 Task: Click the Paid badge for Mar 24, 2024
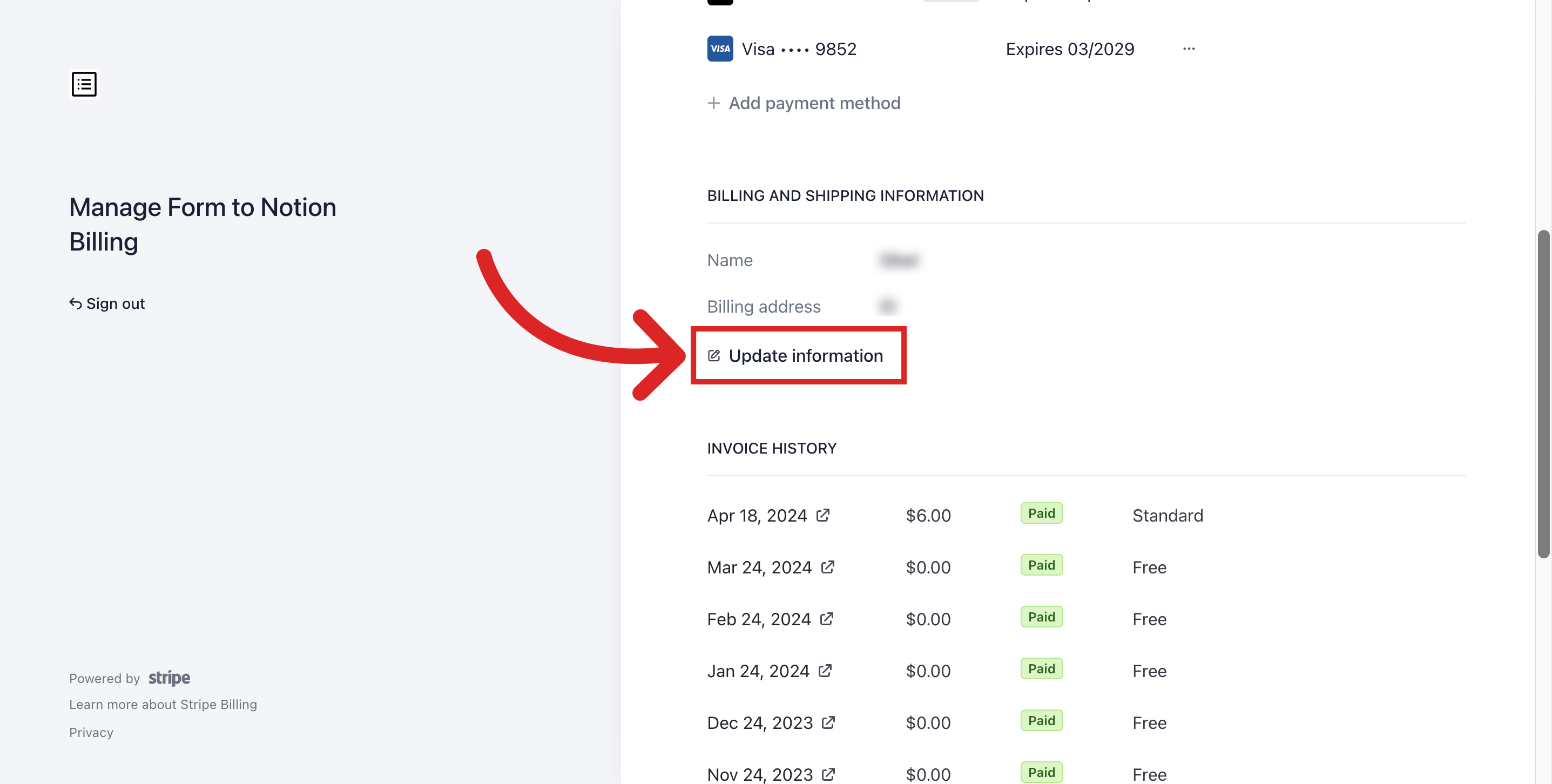(x=1042, y=565)
